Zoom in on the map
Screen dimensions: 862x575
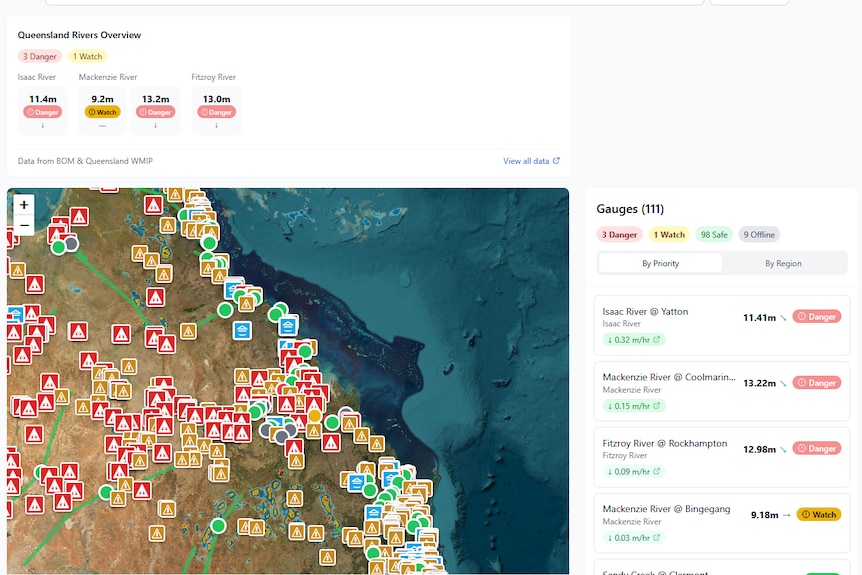click(24, 204)
